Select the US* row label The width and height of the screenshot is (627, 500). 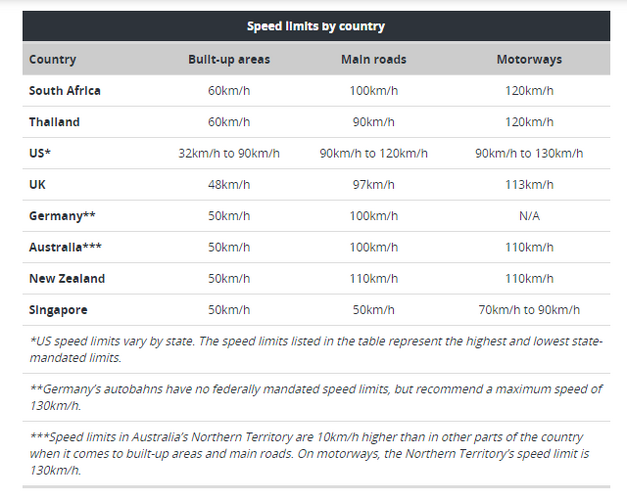40,153
